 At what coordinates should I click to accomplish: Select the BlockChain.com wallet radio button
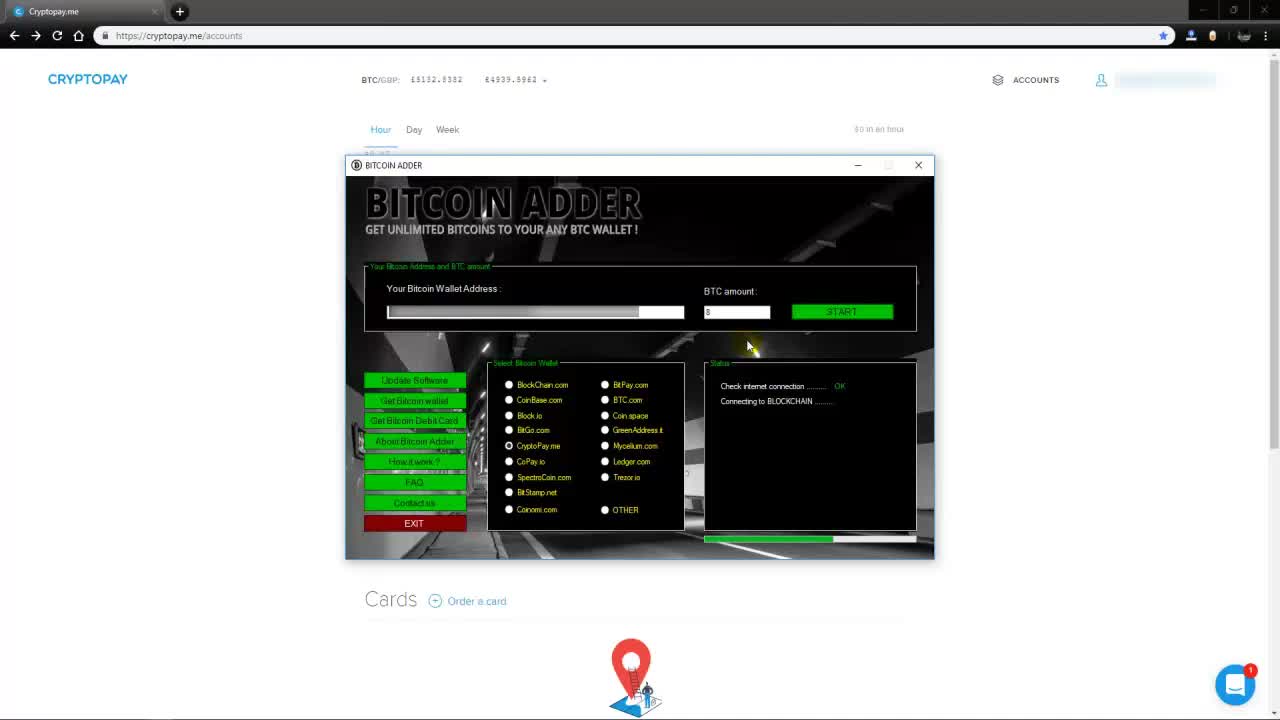509,385
